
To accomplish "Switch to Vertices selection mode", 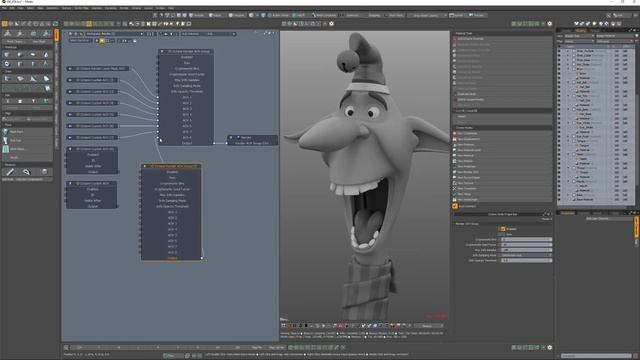I will pos(197,15).
